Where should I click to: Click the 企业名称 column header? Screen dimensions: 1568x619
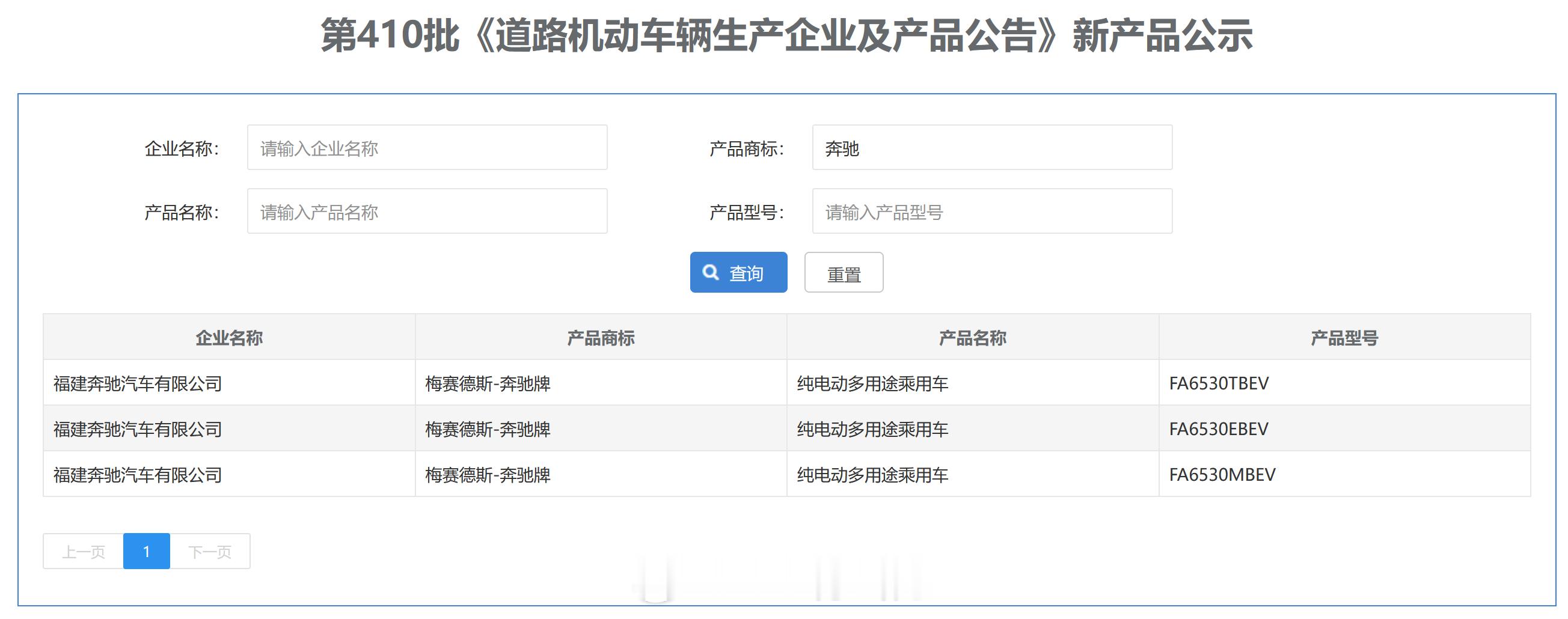click(x=229, y=337)
